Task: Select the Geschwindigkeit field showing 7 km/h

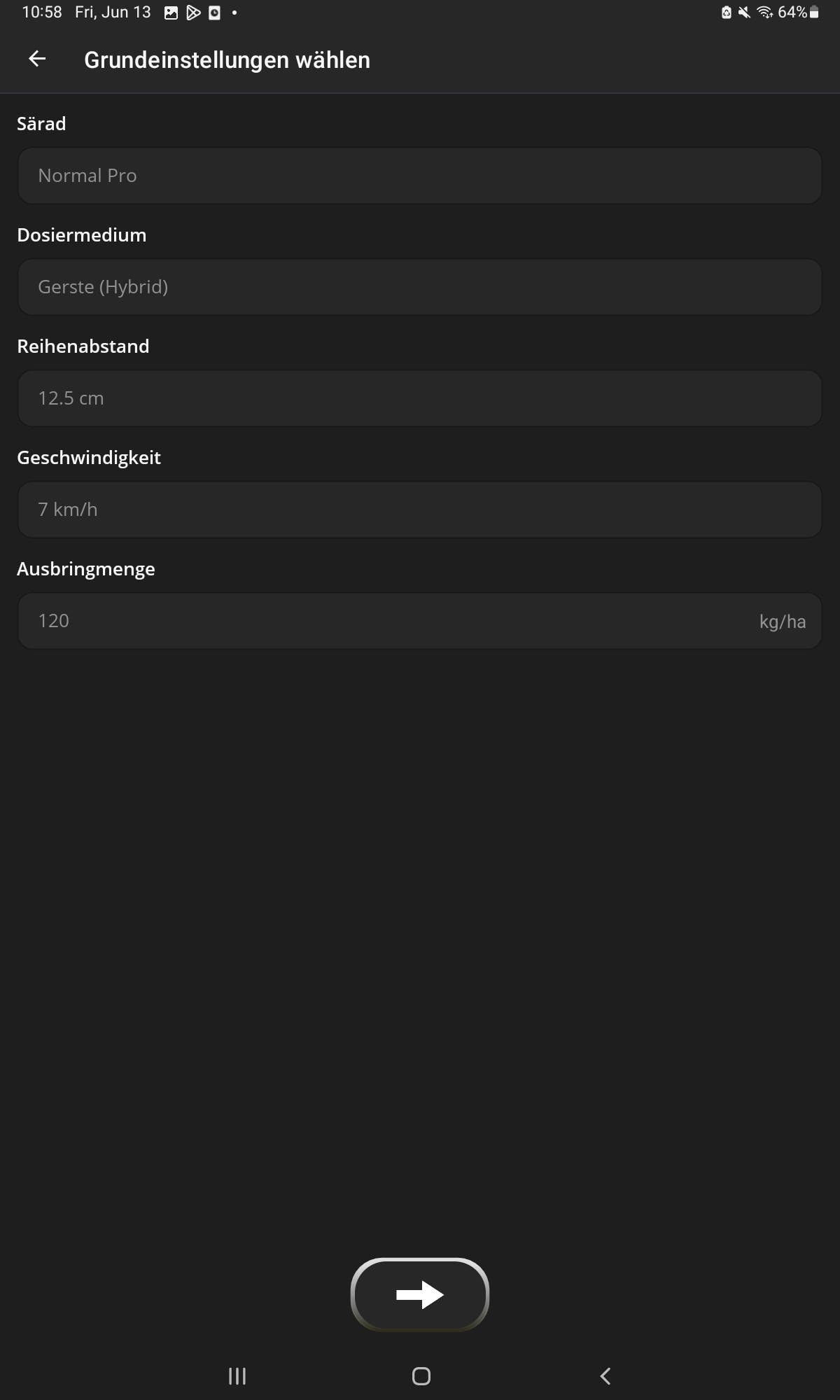Action: pyautogui.click(x=419, y=510)
